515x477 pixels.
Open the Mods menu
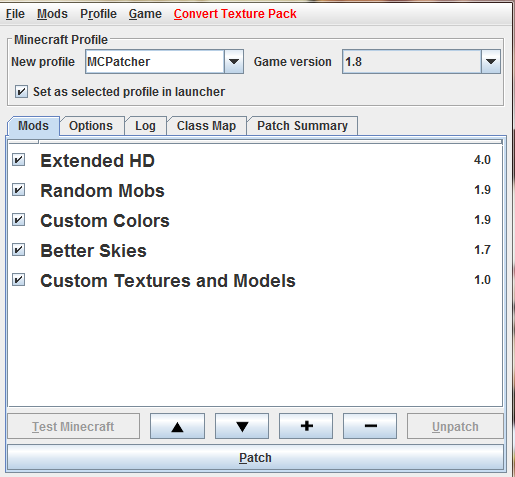pyautogui.click(x=52, y=14)
